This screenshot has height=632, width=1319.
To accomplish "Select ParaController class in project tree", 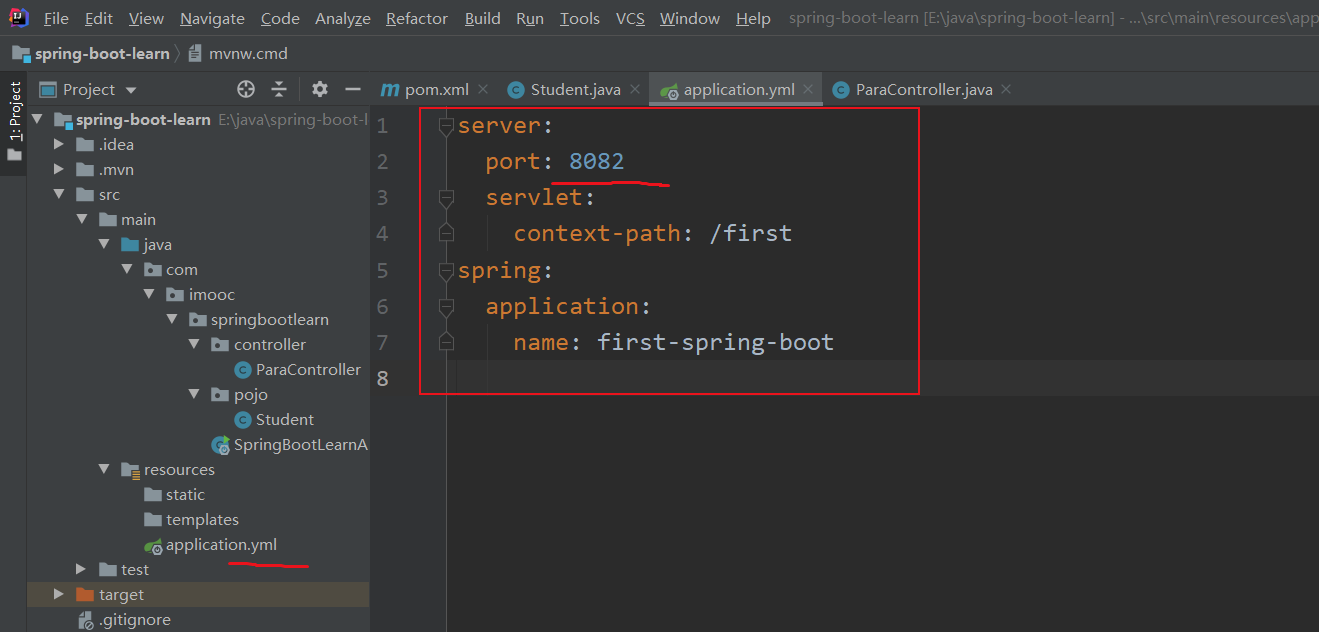I will point(298,369).
